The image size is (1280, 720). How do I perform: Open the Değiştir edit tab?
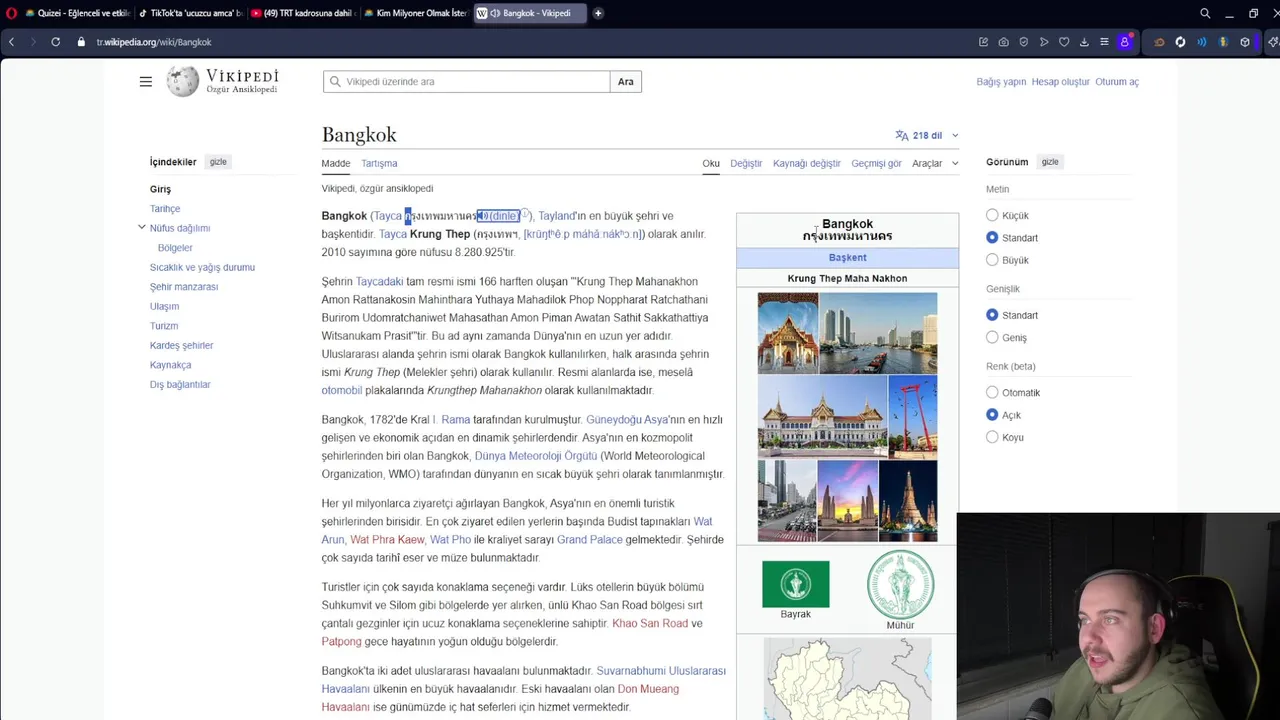tap(746, 163)
